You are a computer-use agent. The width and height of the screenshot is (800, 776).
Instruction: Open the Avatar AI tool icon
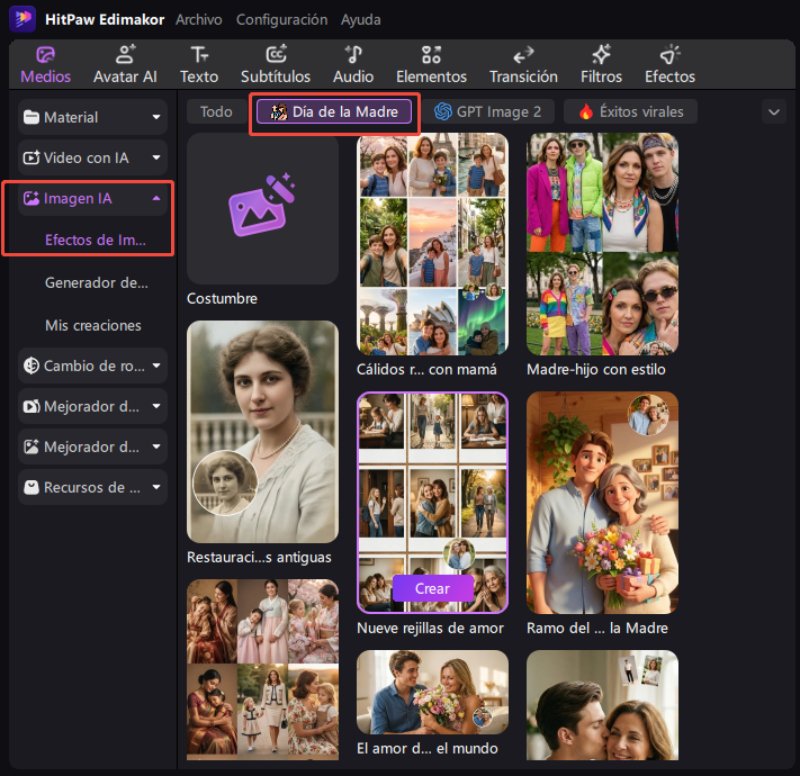(125, 55)
